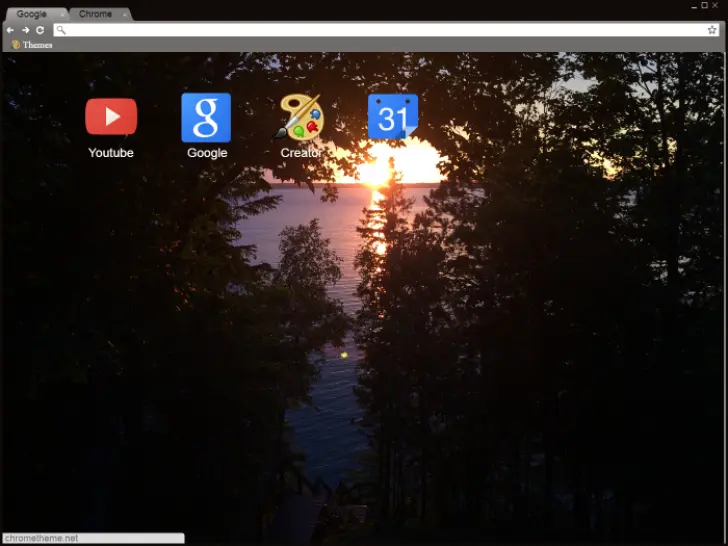
Task: Open the Calendar 31 app icon
Action: 392,117
